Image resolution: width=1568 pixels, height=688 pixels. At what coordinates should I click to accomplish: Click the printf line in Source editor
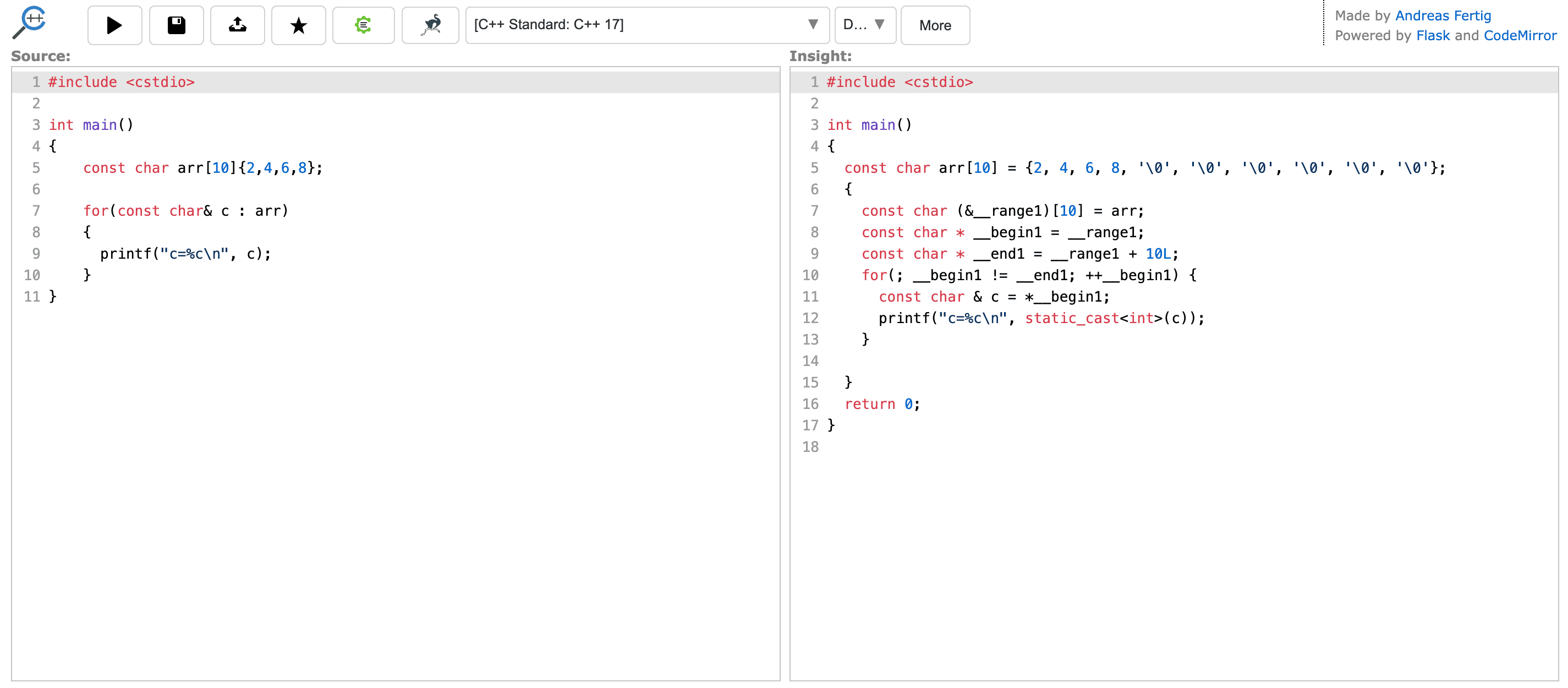click(185, 254)
